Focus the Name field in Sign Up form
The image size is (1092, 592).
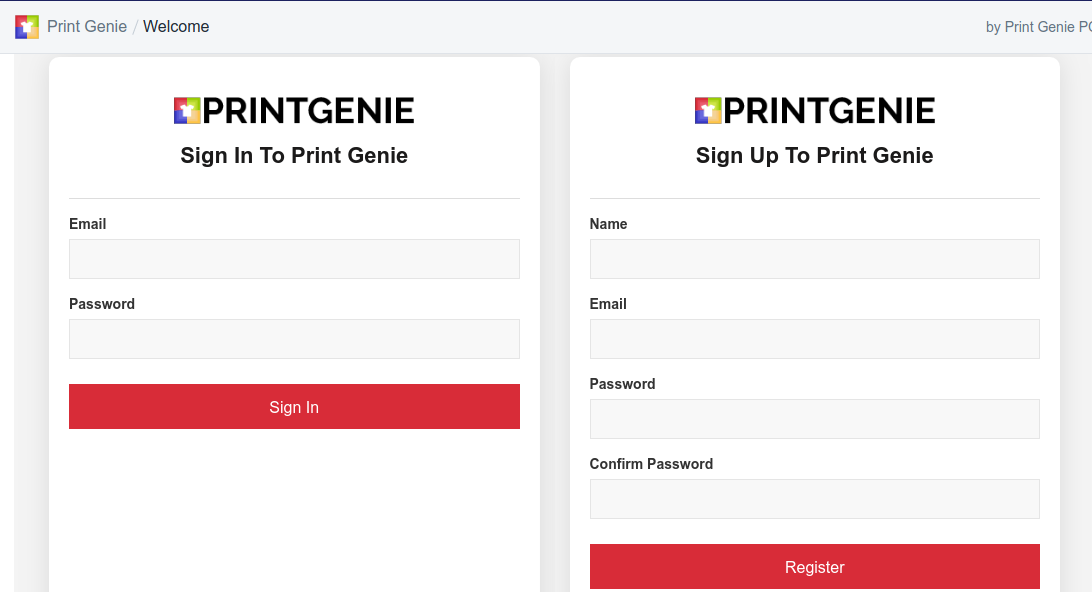(x=815, y=259)
